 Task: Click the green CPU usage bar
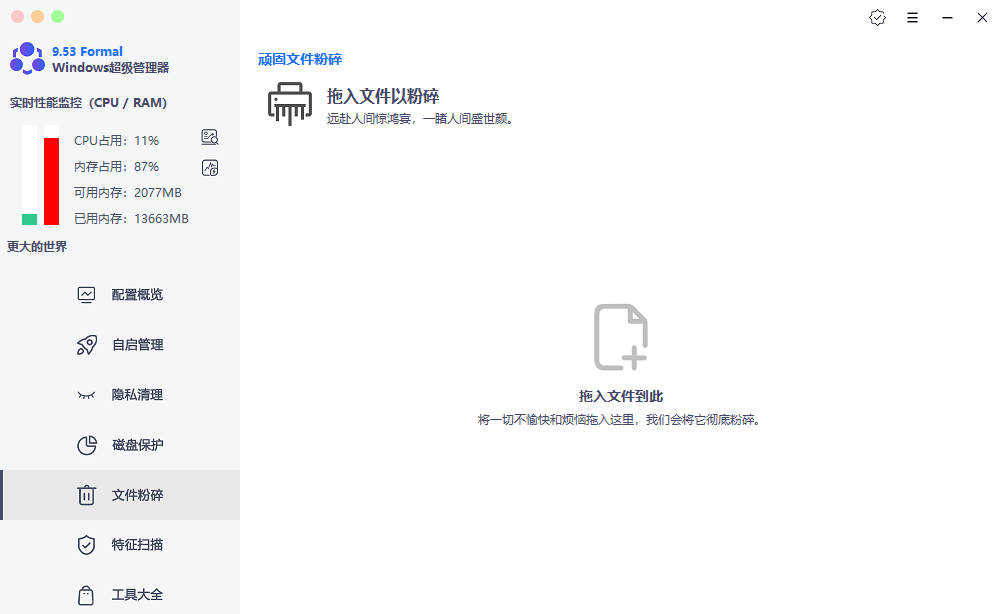pos(29,219)
